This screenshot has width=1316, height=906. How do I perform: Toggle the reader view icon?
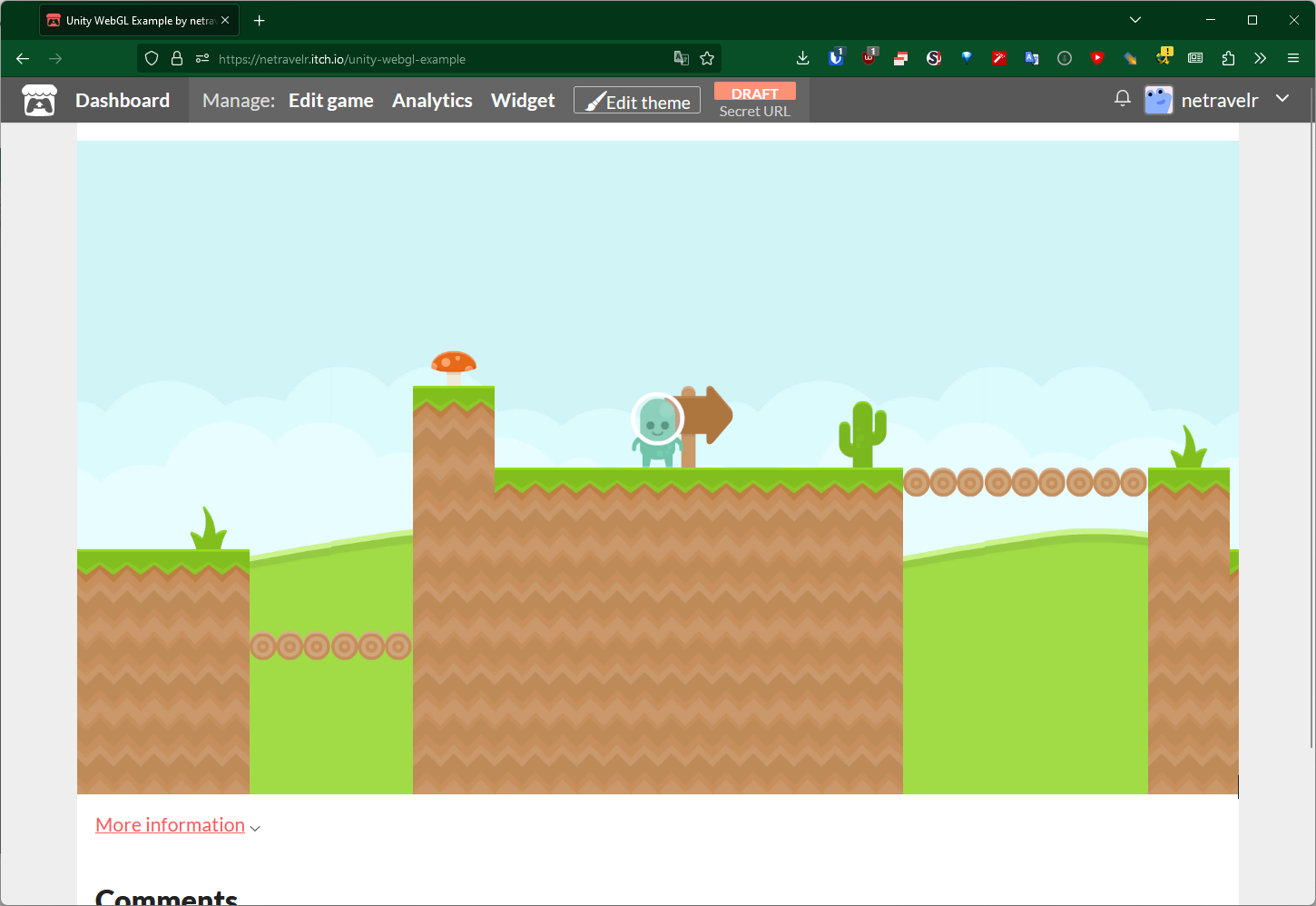tap(1195, 58)
